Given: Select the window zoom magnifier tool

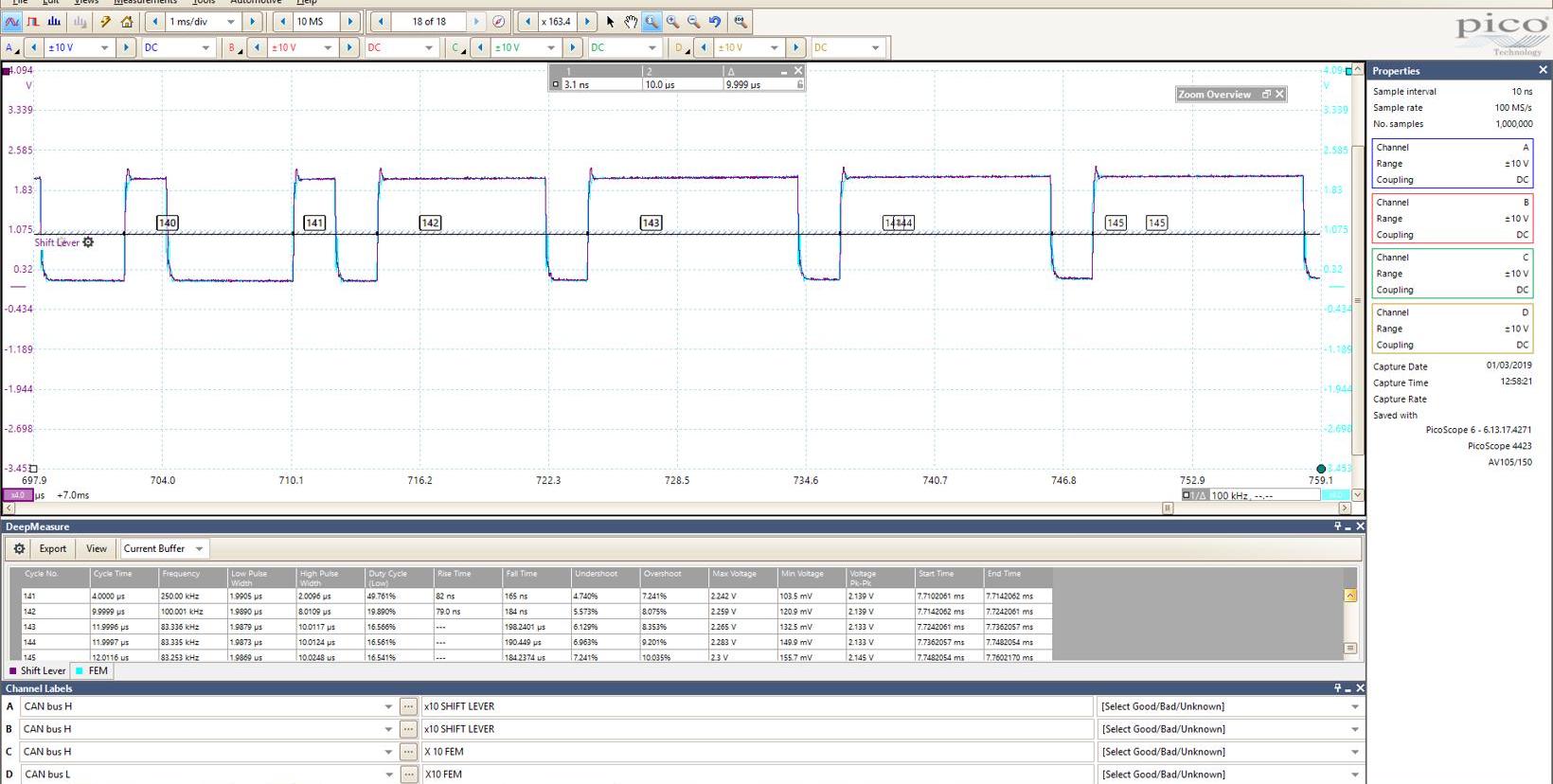Looking at the screenshot, I should click(652, 21).
